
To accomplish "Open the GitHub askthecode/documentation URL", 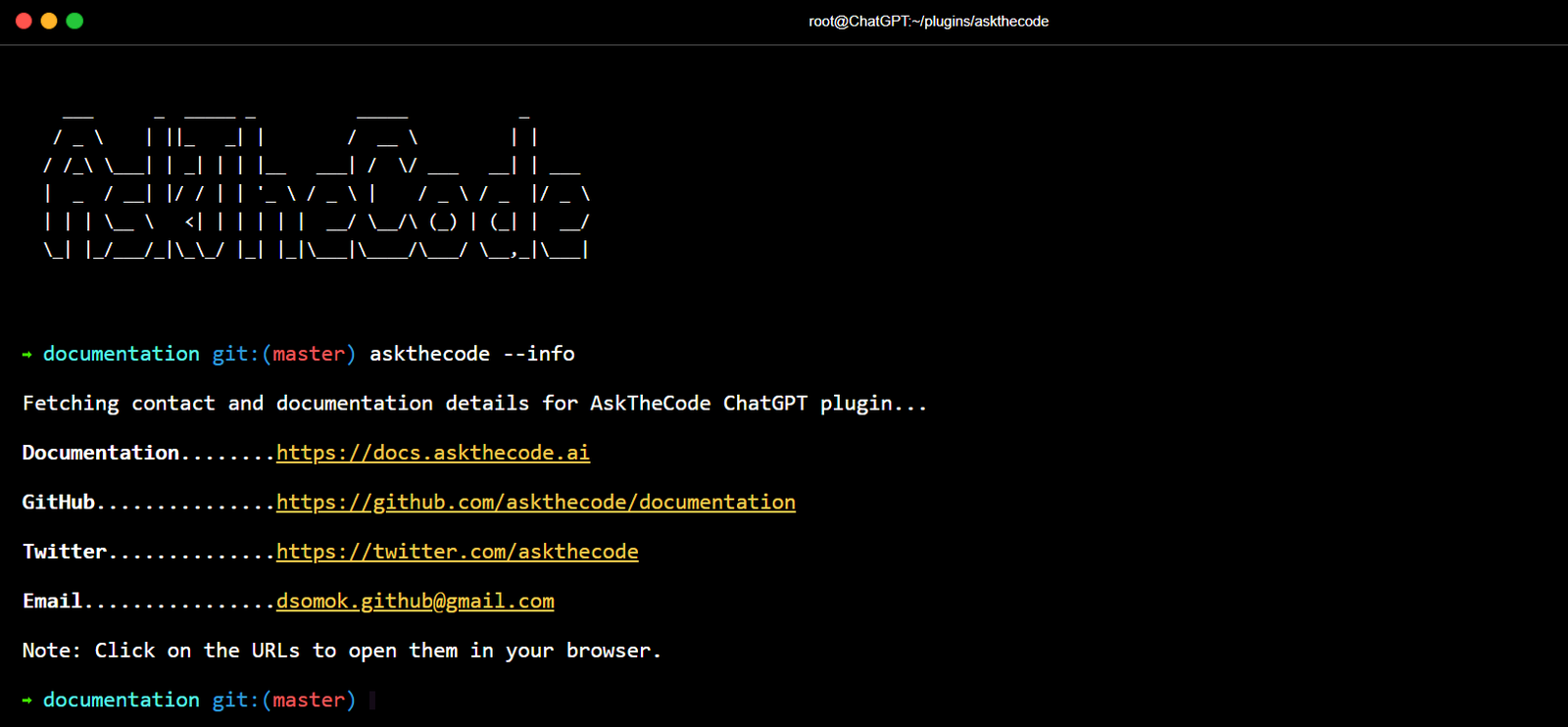I will [535, 503].
